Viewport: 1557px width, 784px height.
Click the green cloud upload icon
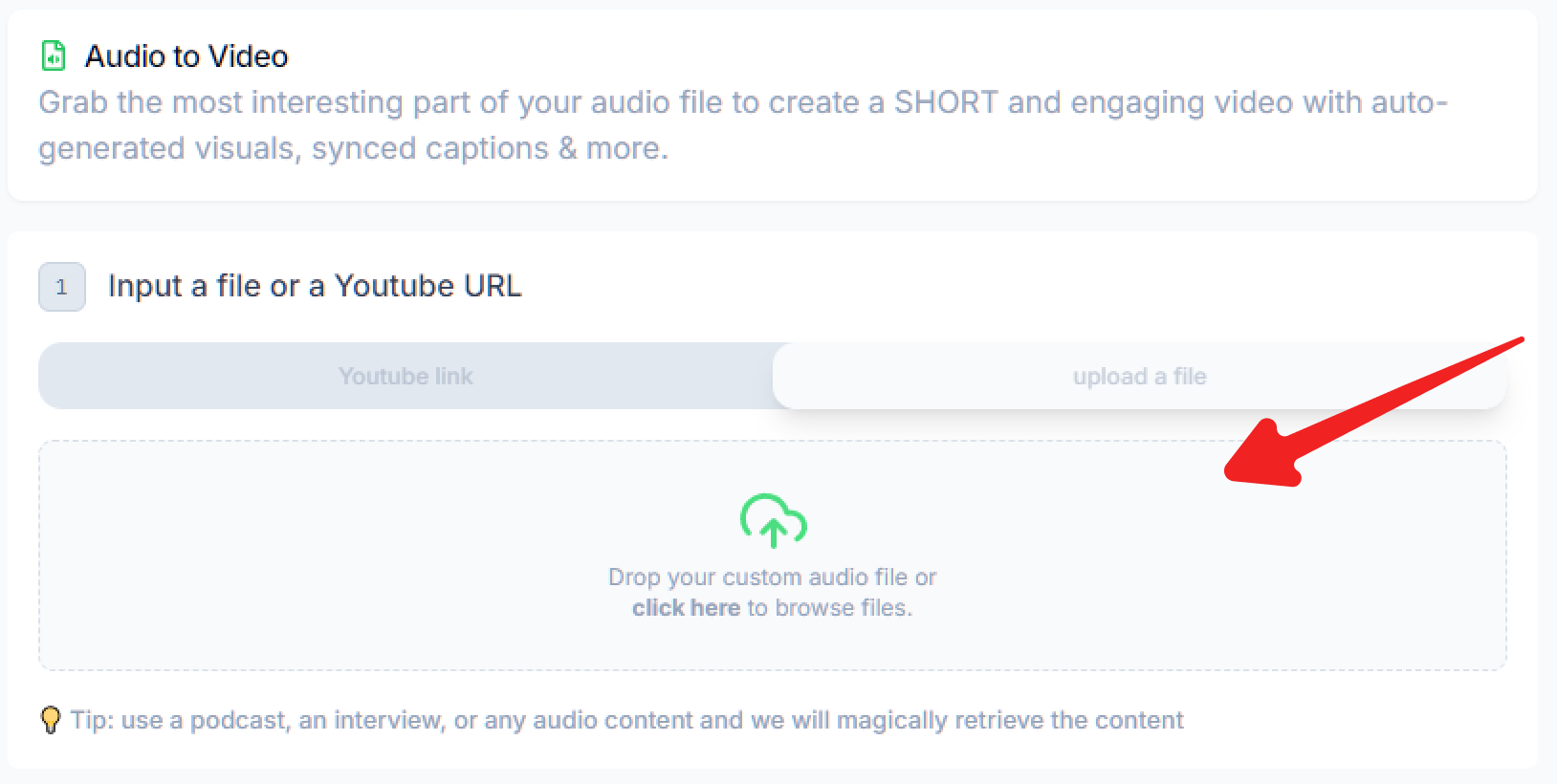point(773,520)
